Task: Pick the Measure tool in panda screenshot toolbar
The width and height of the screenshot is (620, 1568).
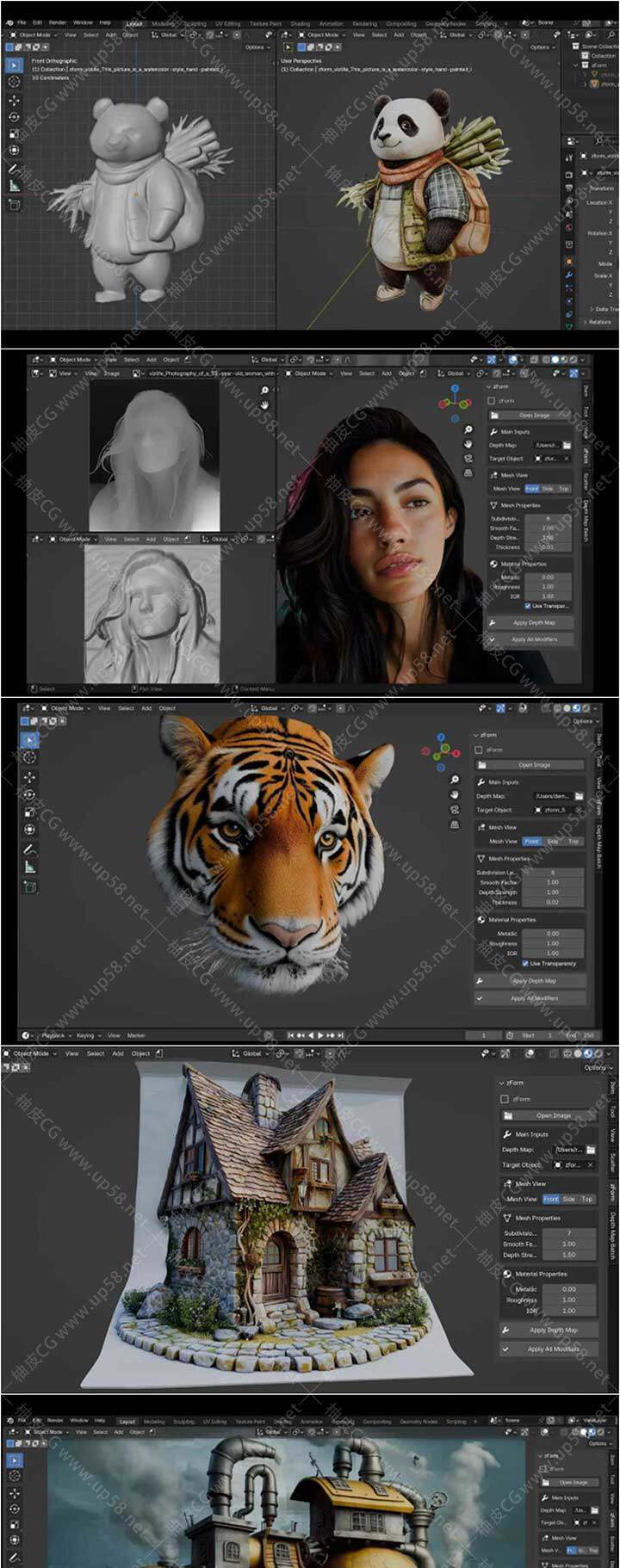Action: [x=14, y=185]
